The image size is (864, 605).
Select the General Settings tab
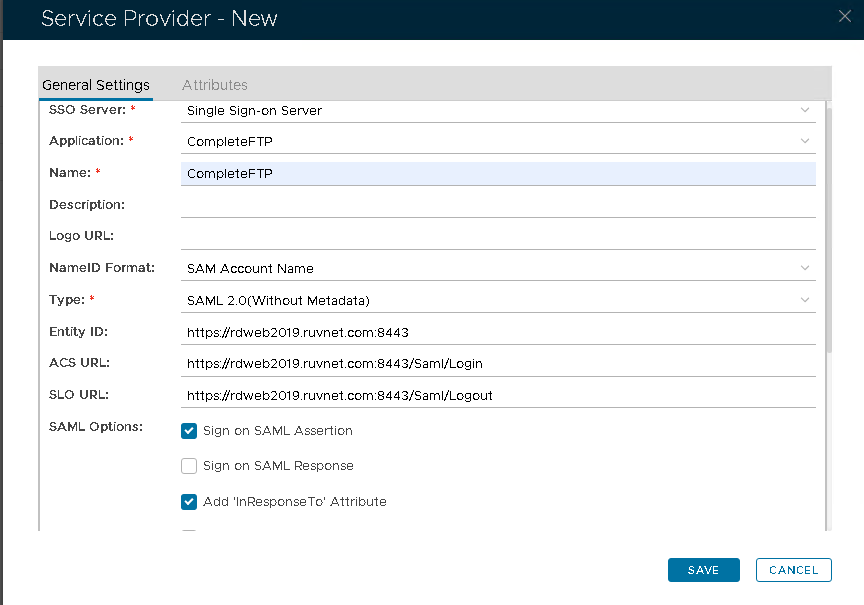coord(96,85)
